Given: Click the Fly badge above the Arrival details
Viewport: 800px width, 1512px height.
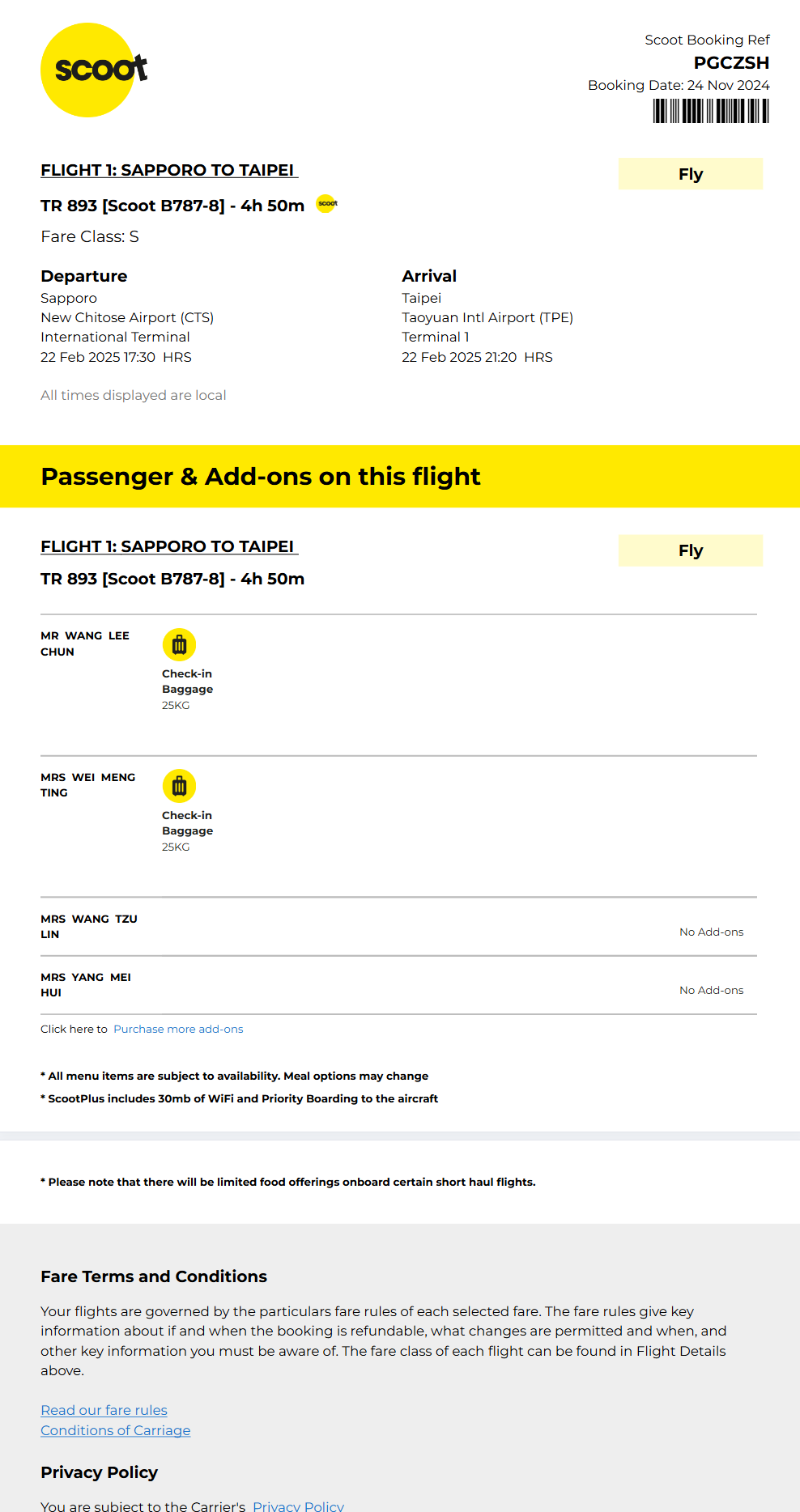Looking at the screenshot, I should [691, 174].
